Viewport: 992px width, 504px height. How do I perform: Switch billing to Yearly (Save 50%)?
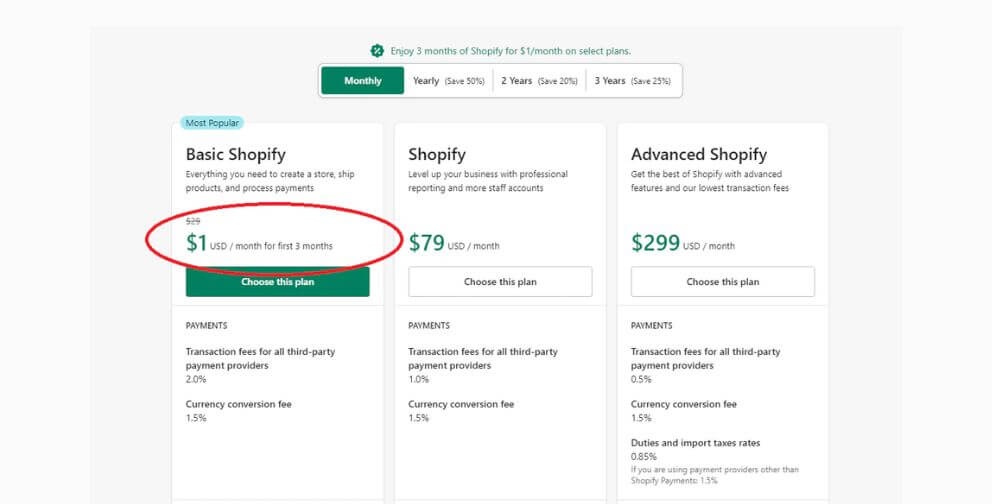coord(449,81)
